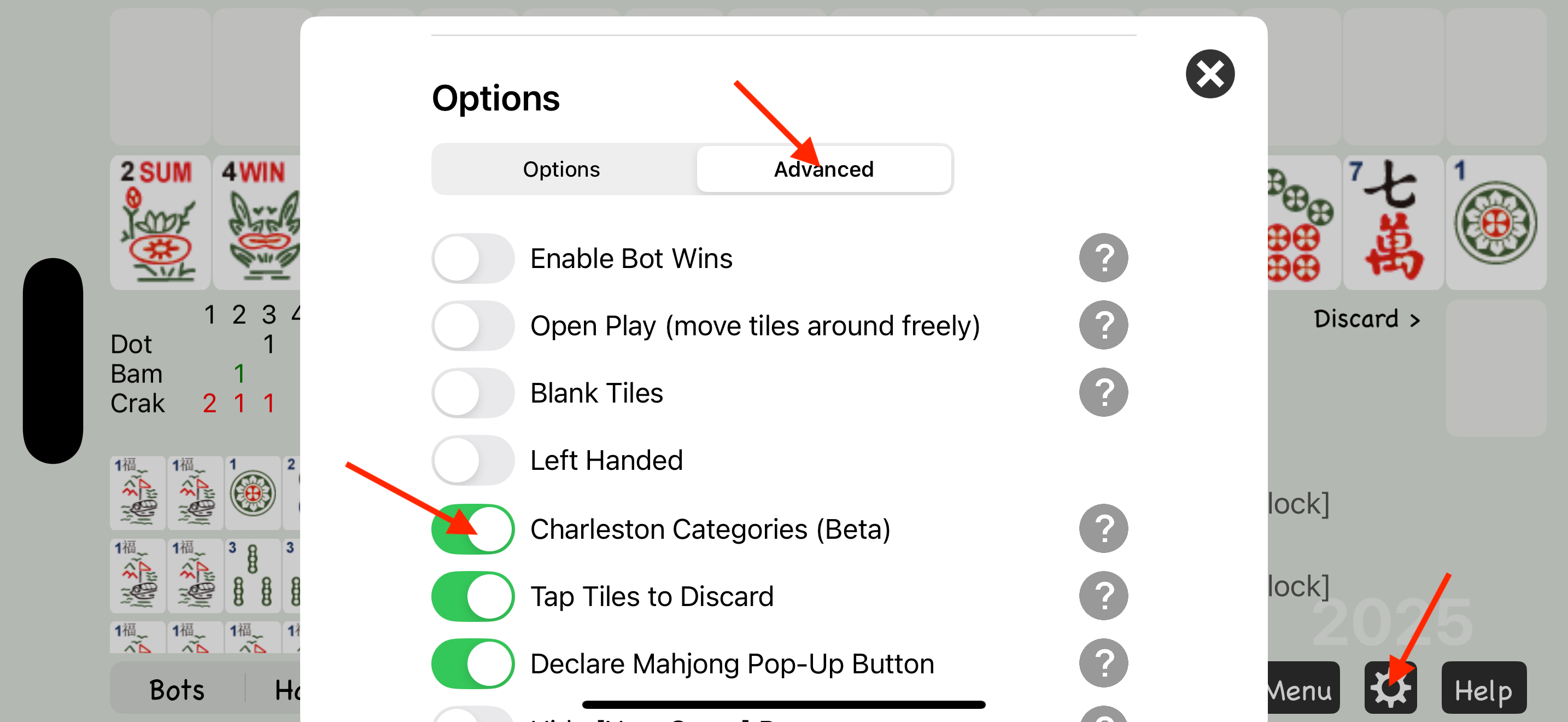Open settings via the gear icon
The width and height of the screenshot is (1568, 722).
(x=1390, y=688)
